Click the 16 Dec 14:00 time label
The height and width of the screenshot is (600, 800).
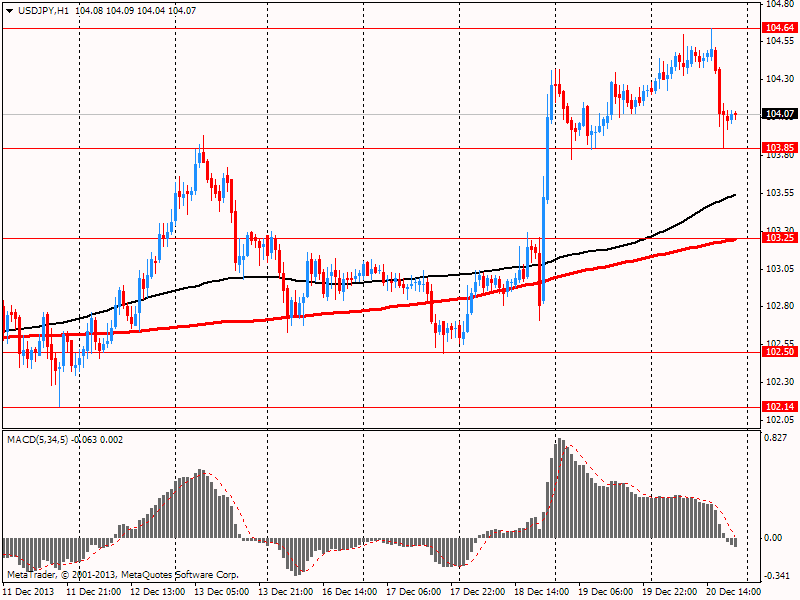349,591
